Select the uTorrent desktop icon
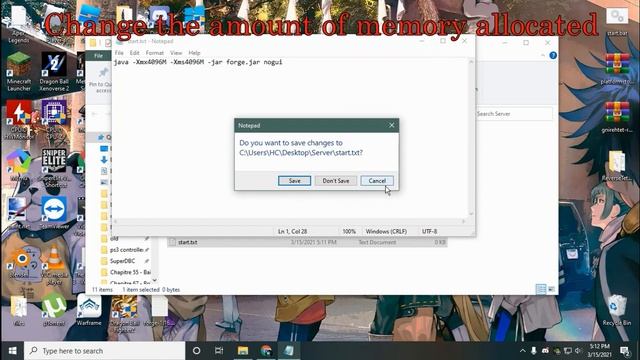 pyautogui.click(x=54, y=309)
